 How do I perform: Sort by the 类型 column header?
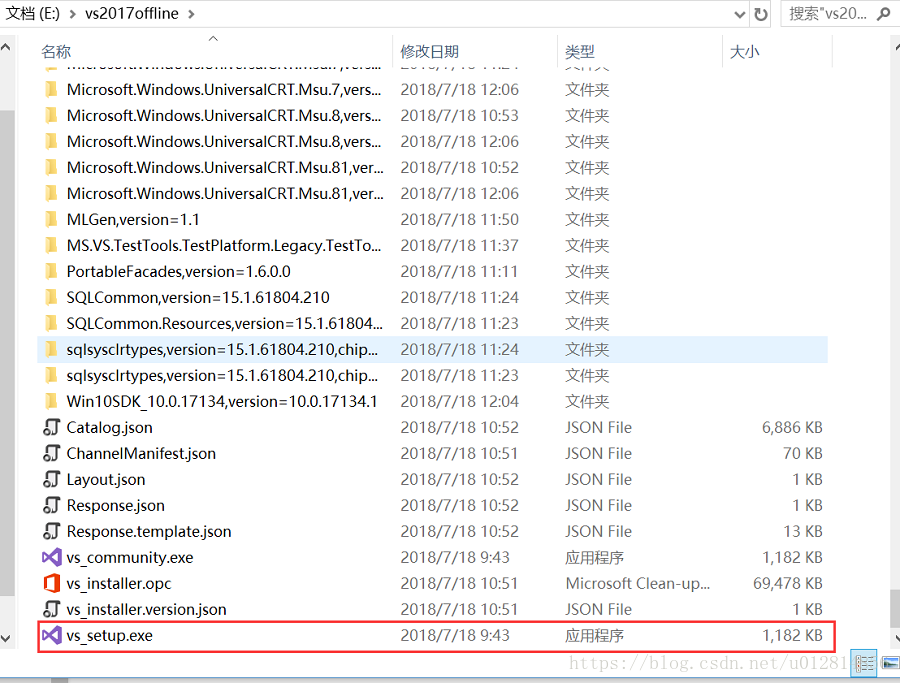point(580,52)
